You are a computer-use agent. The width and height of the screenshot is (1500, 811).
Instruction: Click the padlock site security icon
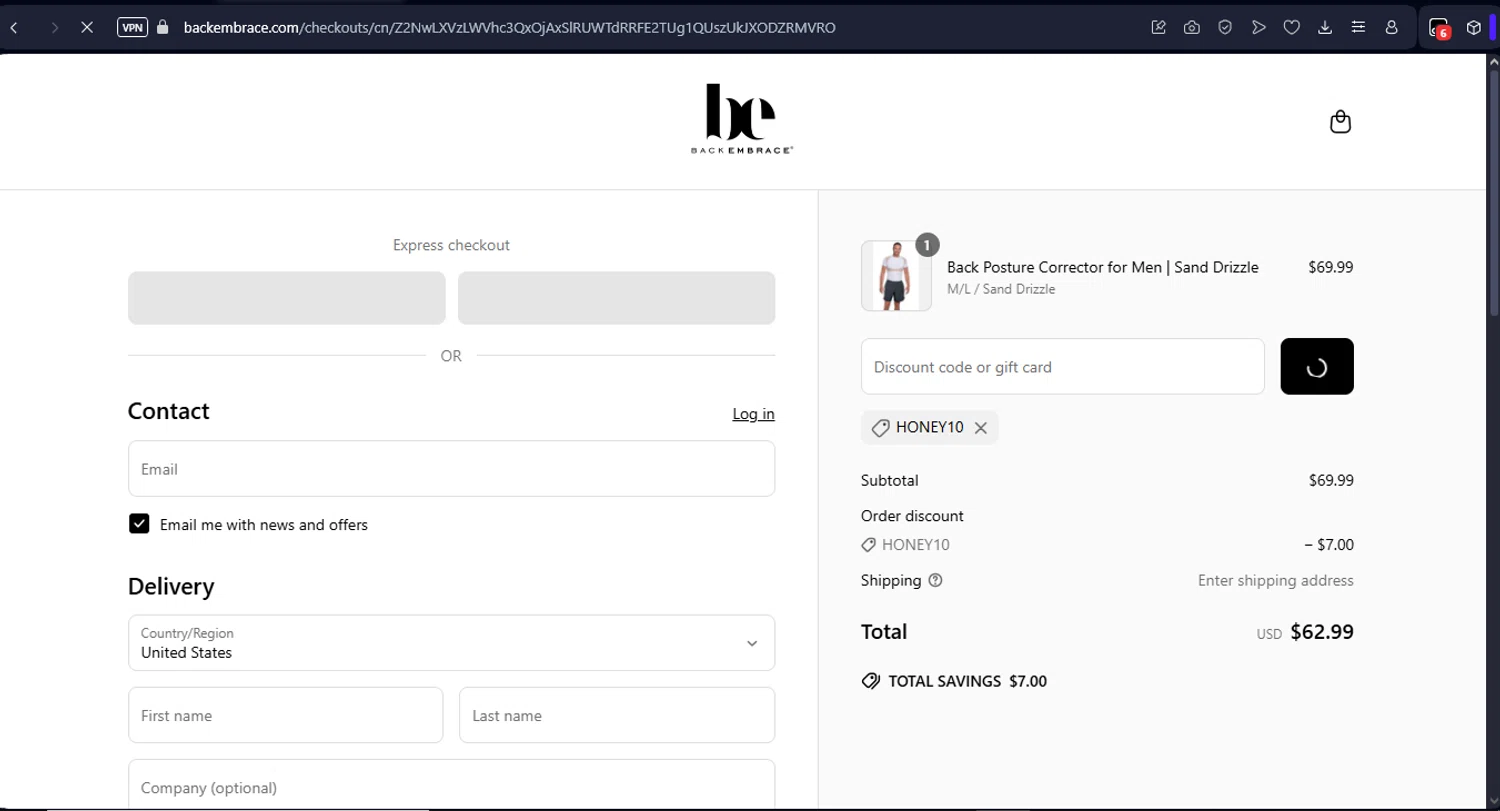(x=163, y=28)
